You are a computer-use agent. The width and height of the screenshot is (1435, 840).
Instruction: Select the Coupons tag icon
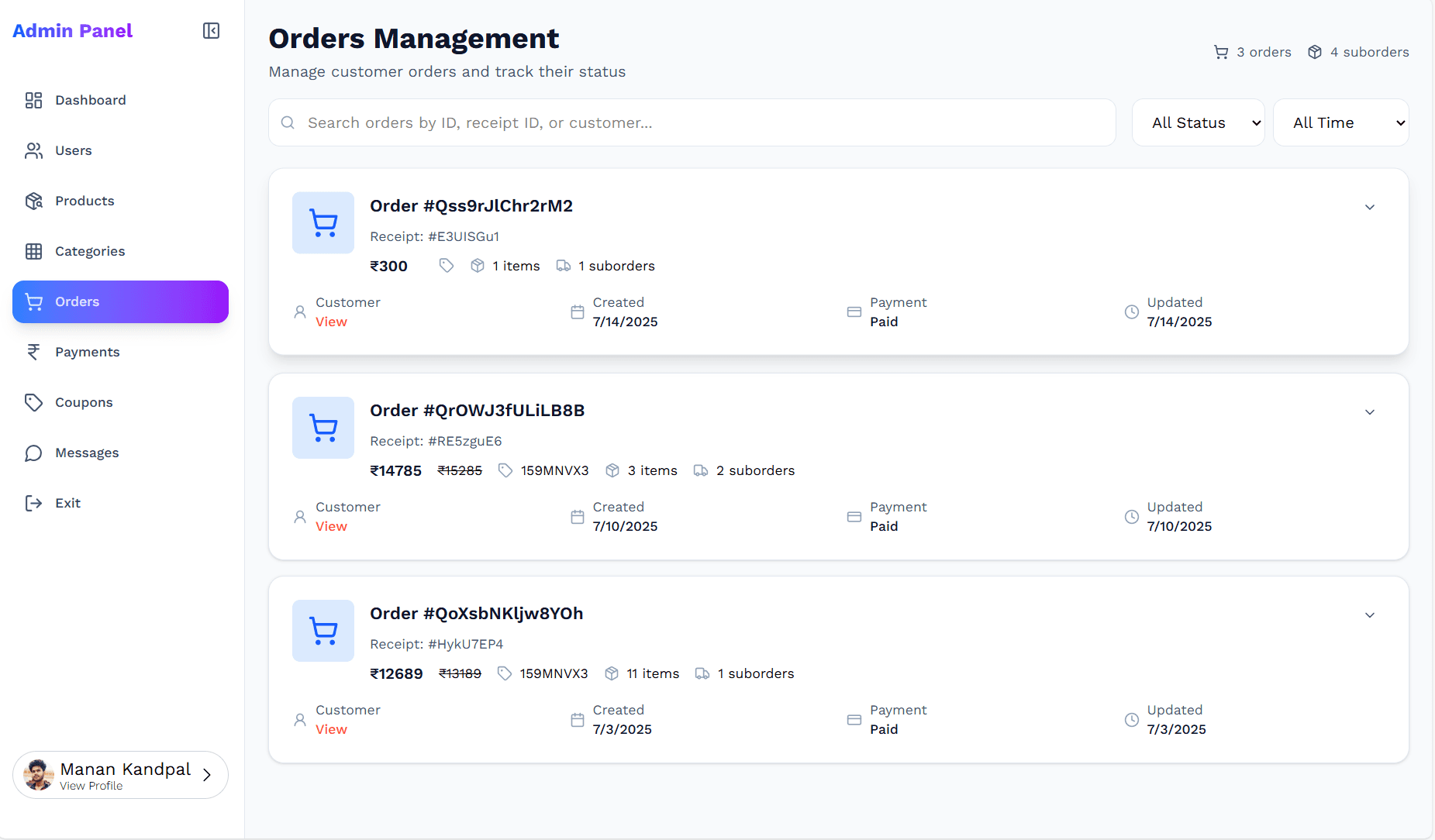(34, 402)
